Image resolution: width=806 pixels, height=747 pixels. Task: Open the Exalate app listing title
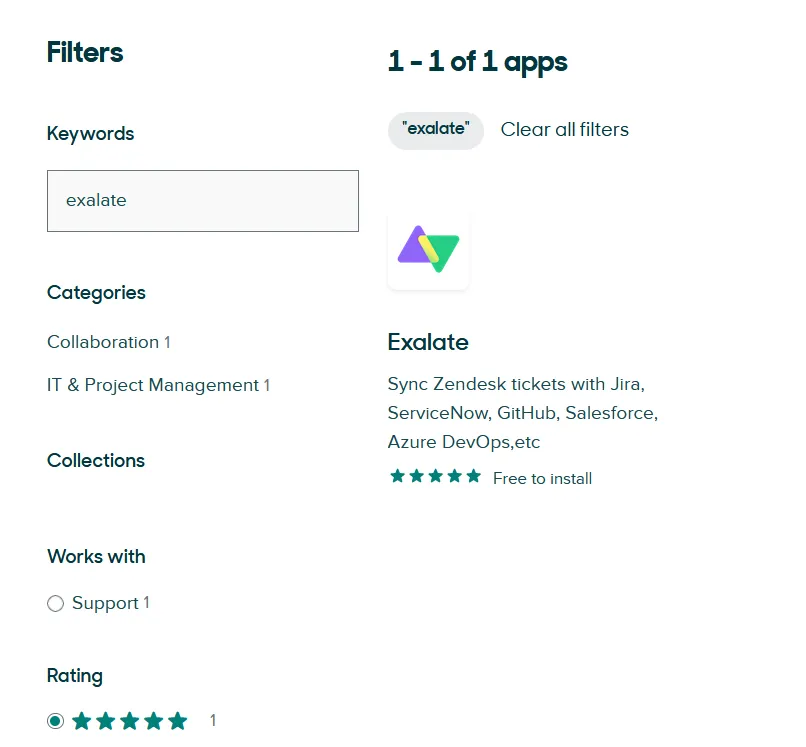(428, 343)
